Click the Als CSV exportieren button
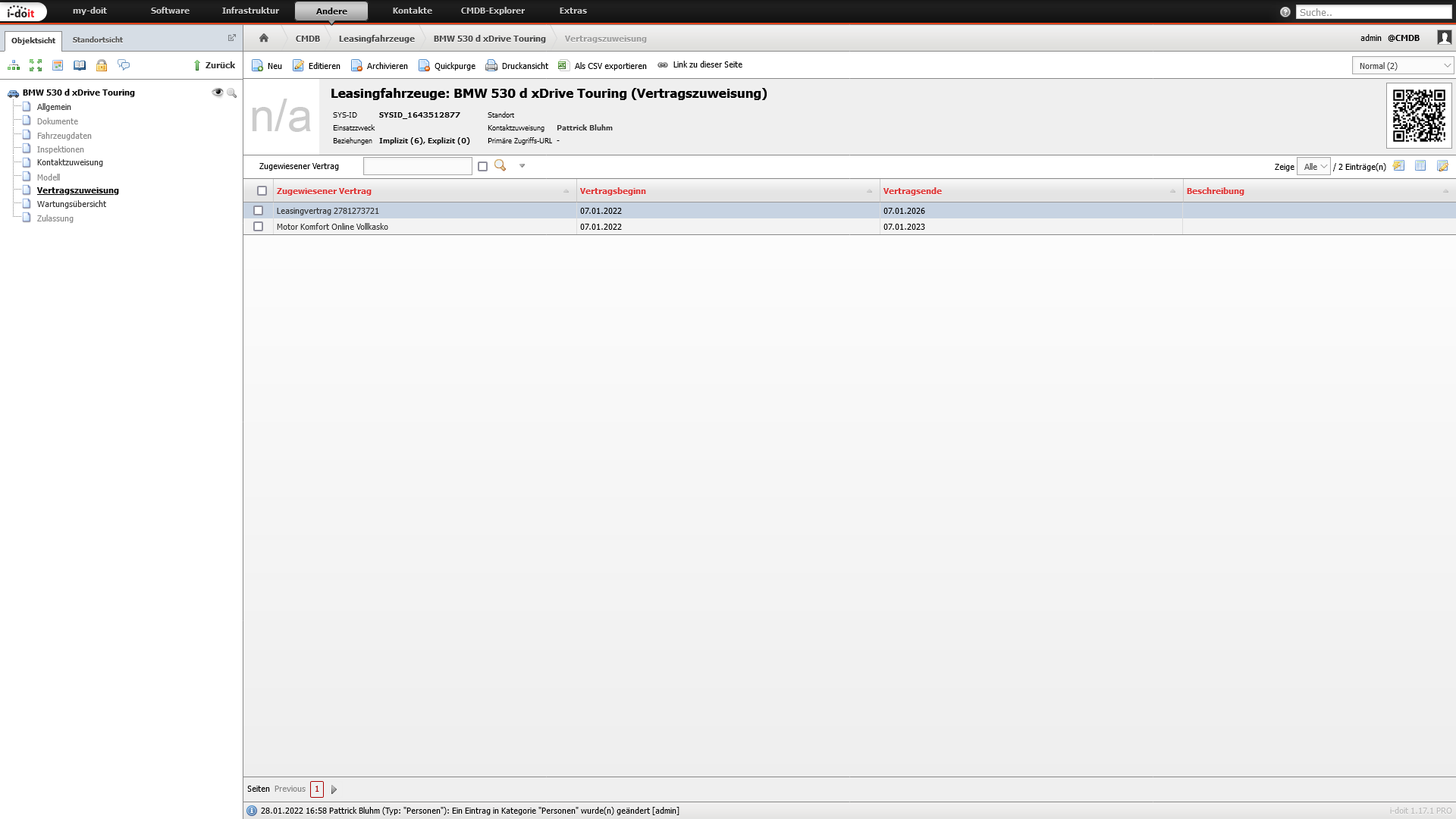 click(602, 66)
